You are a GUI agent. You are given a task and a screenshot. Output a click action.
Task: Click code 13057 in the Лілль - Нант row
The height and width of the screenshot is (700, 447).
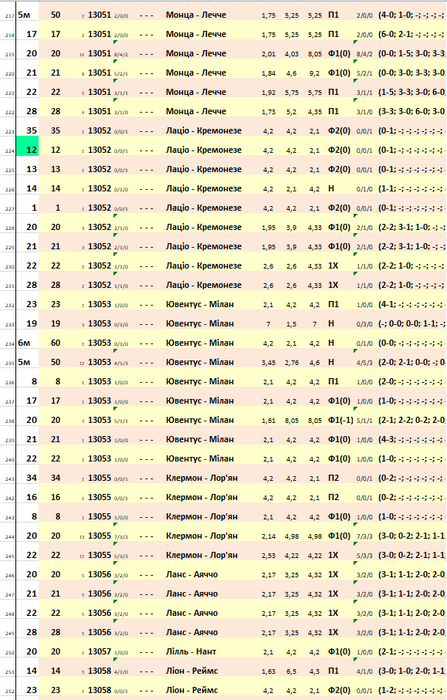[99, 652]
